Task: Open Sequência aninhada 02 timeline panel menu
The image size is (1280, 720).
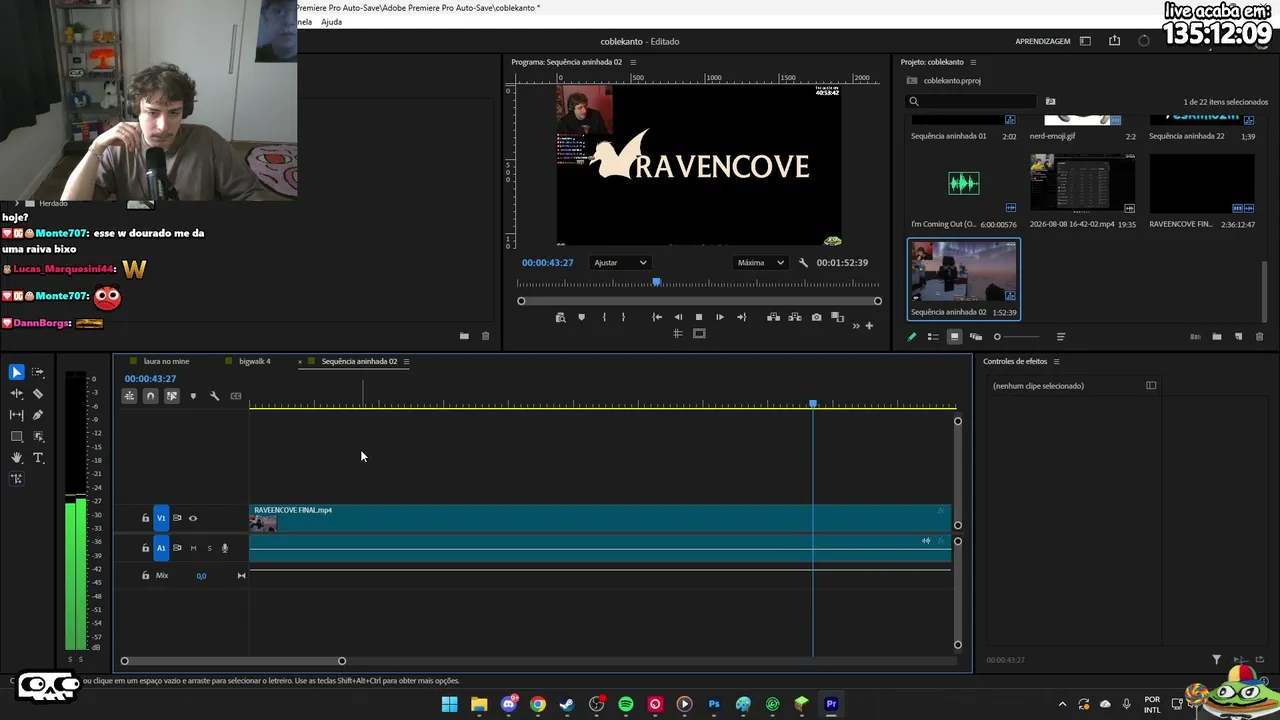Action: (406, 361)
